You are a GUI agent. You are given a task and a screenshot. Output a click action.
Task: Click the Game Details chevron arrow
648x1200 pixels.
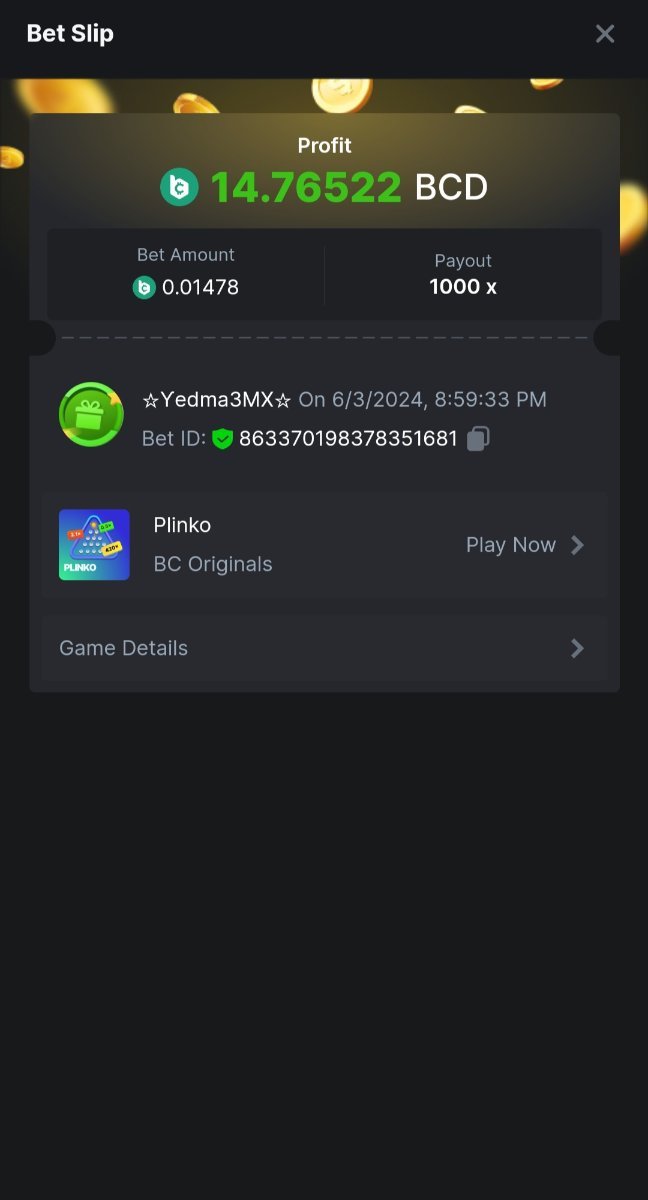pos(577,648)
